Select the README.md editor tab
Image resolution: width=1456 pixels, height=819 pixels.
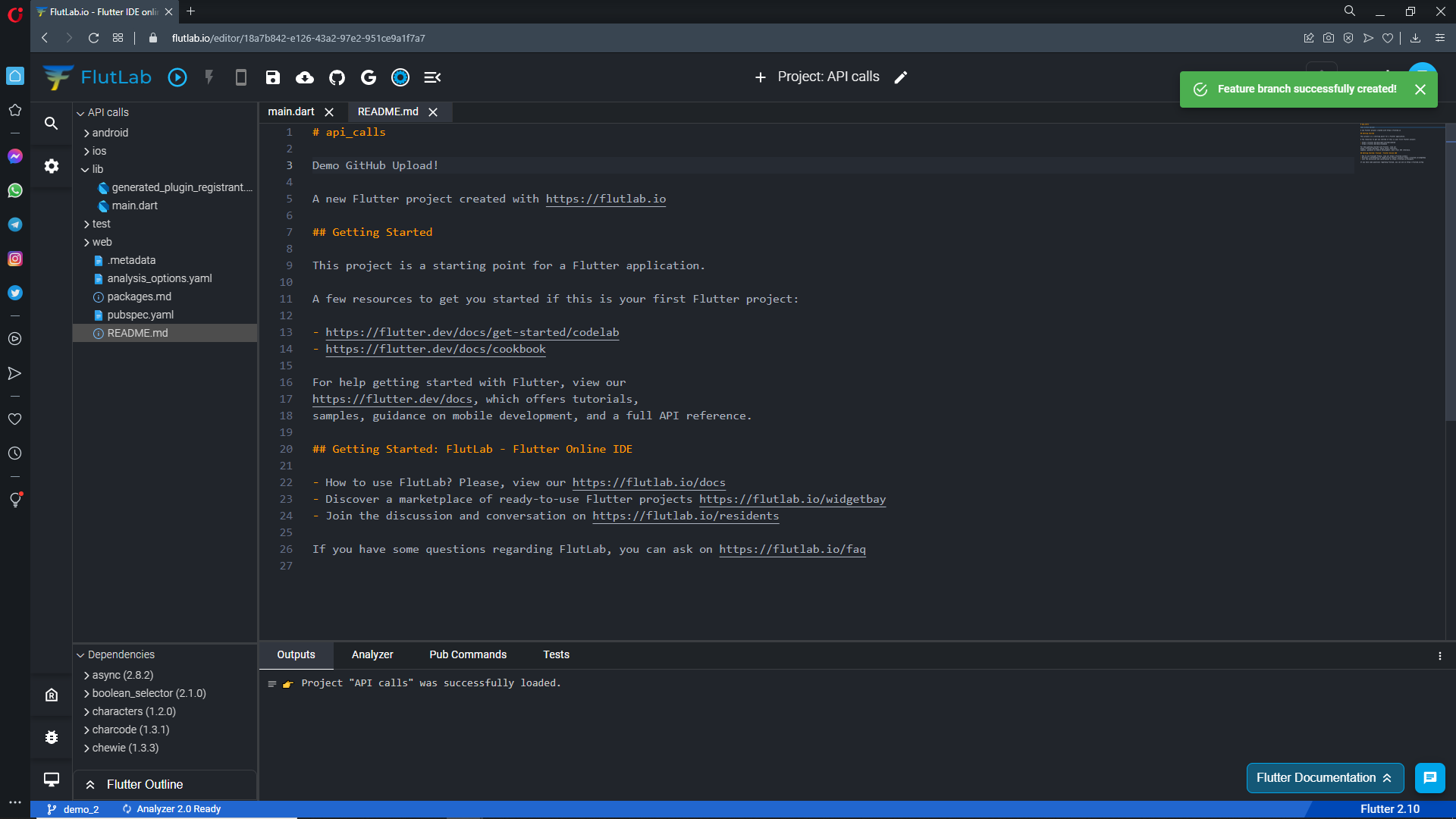tap(388, 112)
